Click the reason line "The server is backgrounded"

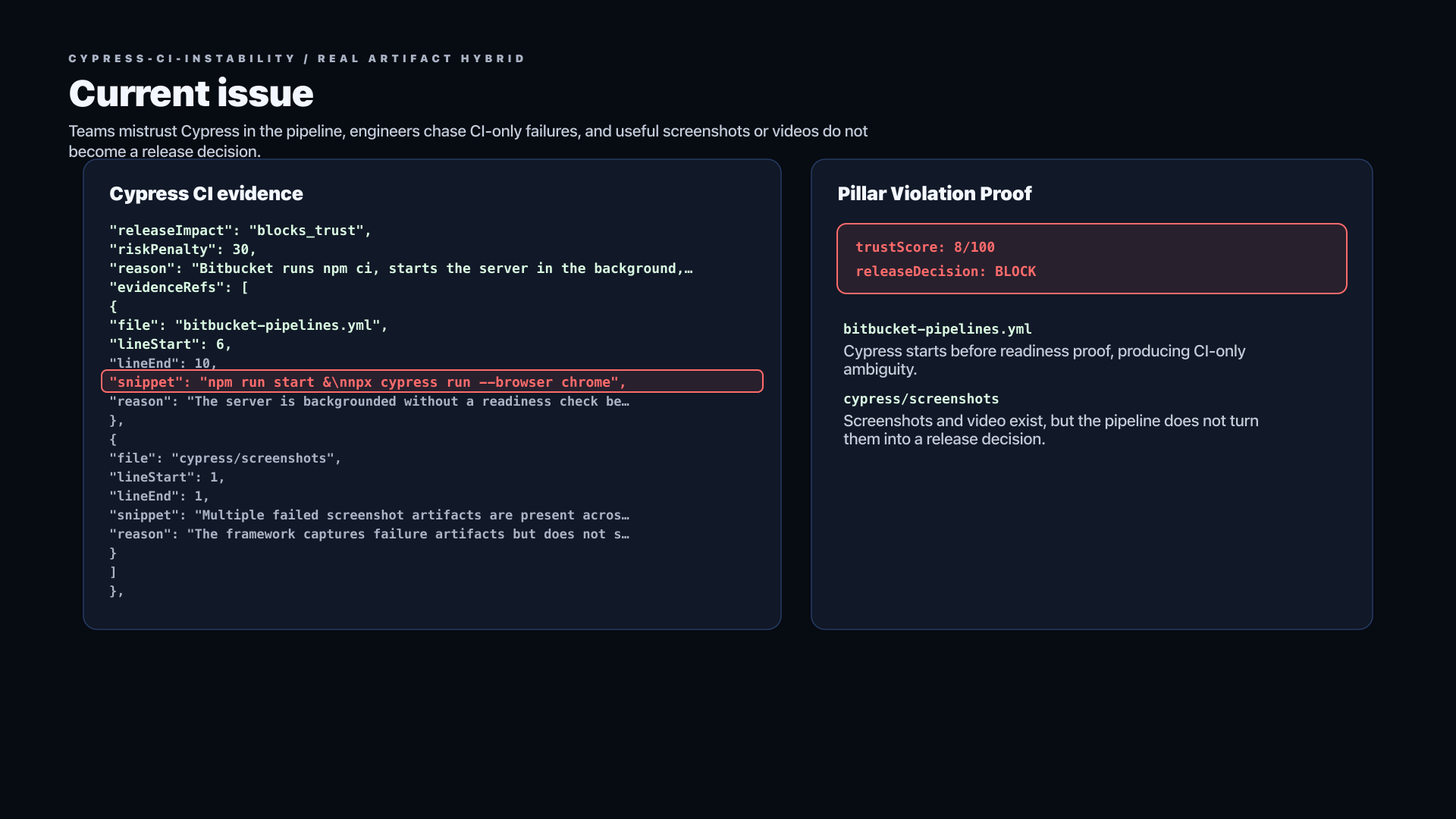click(369, 401)
